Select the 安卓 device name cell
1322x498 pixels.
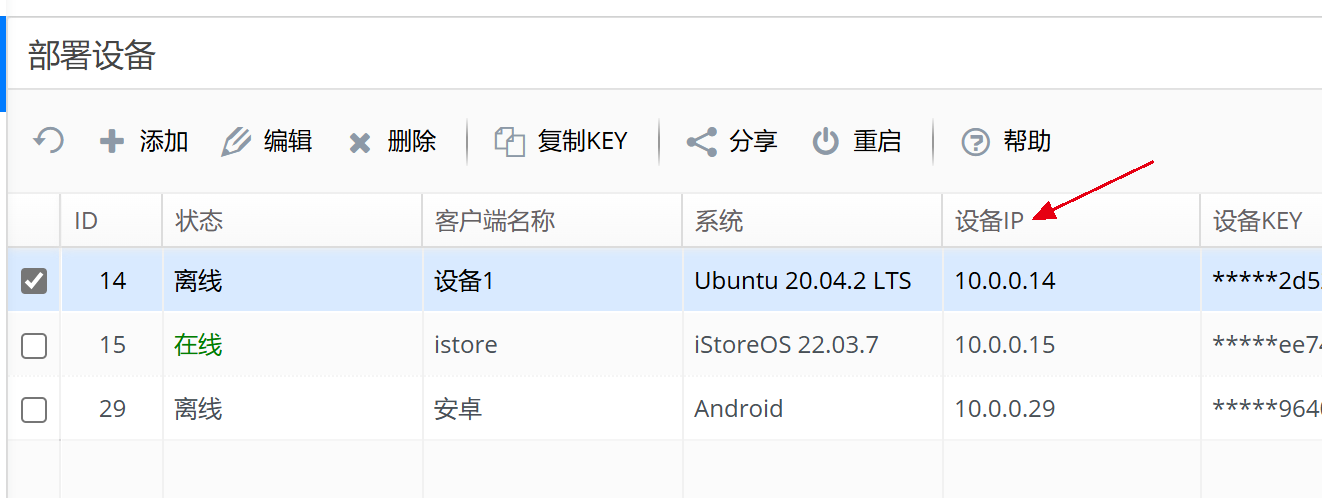tap(458, 409)
